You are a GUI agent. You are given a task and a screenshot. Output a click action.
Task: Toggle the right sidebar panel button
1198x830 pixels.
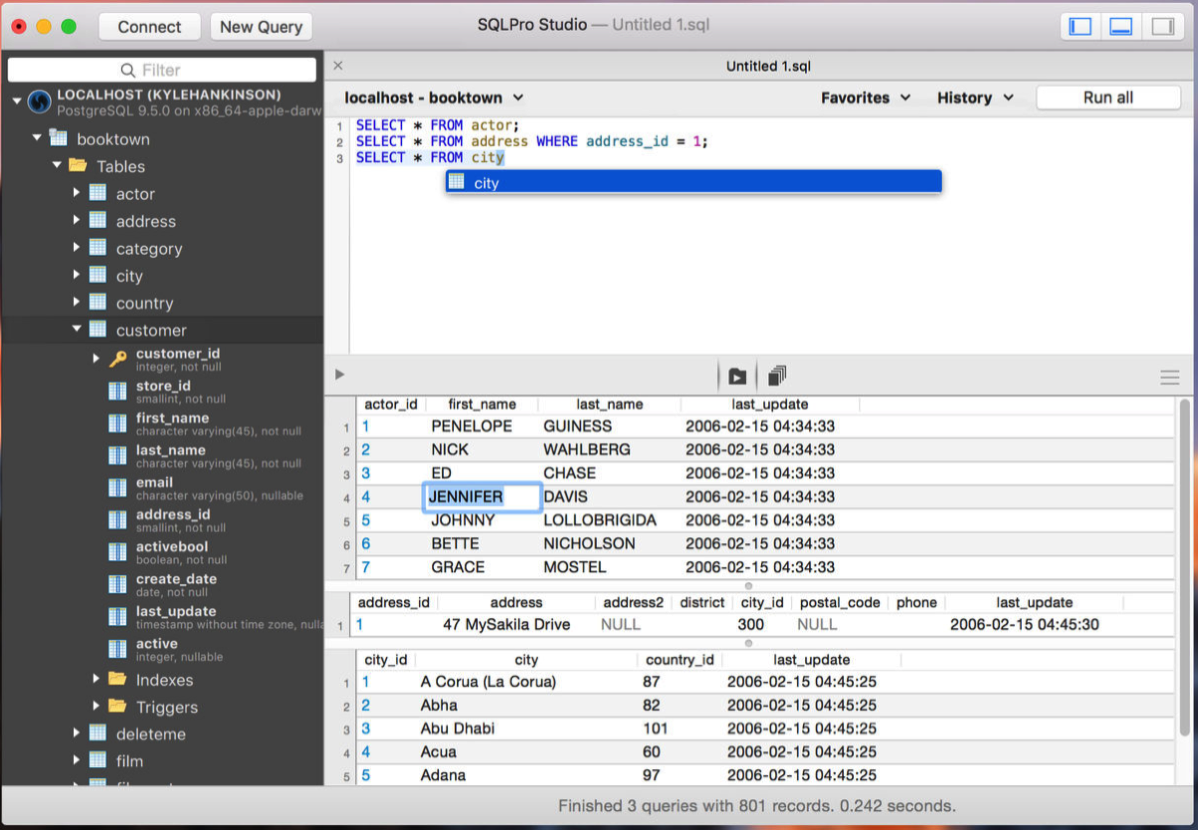1162,27
